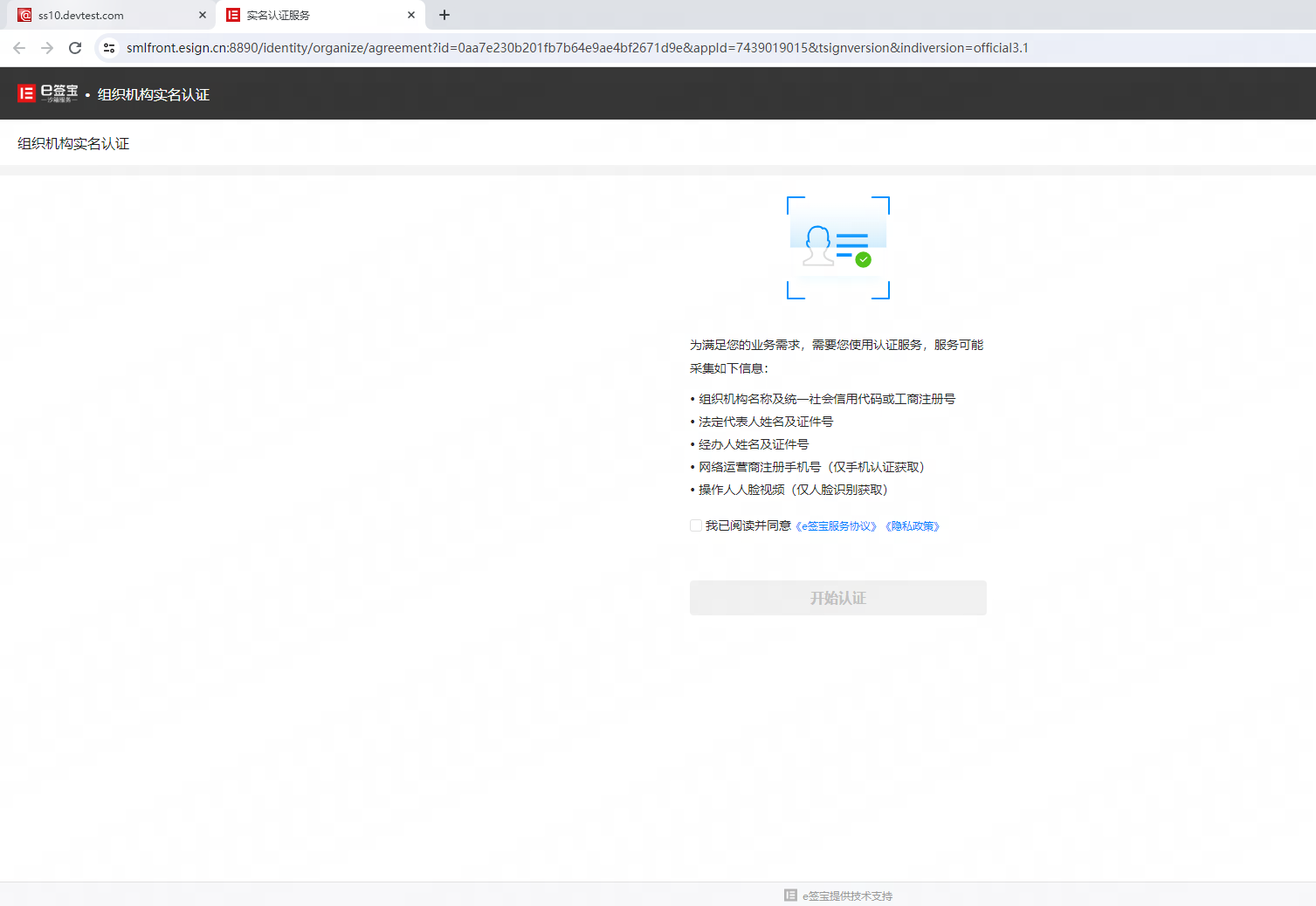Viewport: 1316px width, 906px height.
Task: Open the 《e签宝服务协议》 link
Action: [x=837, y=526]
